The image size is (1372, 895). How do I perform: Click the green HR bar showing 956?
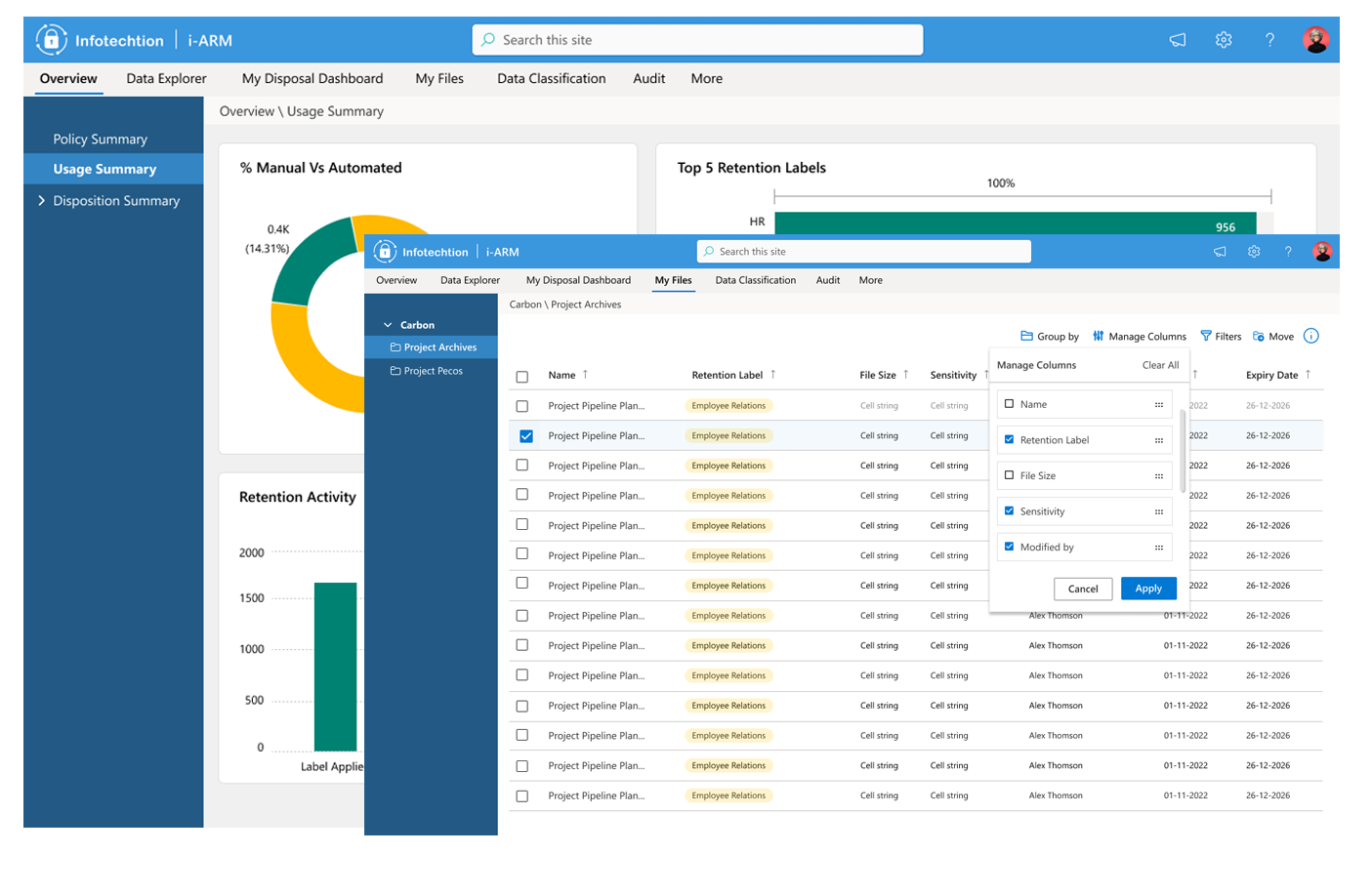click(x=1016, y=224)
